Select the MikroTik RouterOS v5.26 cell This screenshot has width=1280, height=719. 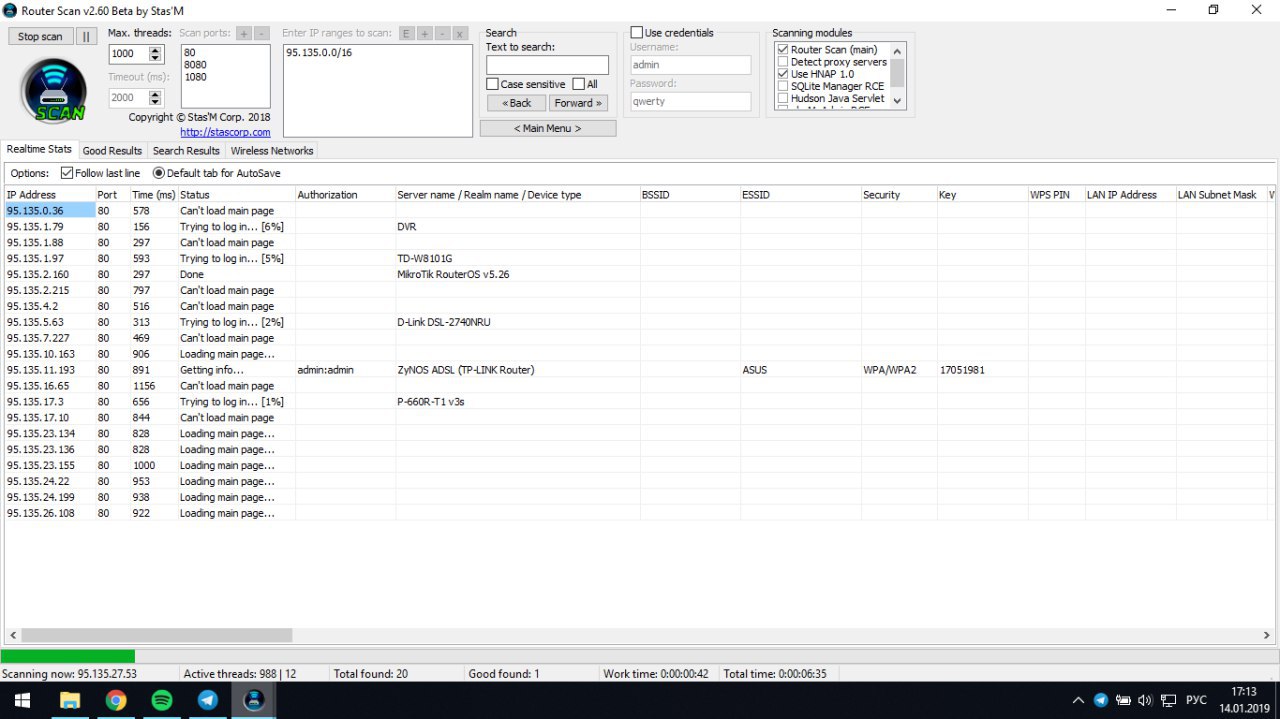point(518,274)
